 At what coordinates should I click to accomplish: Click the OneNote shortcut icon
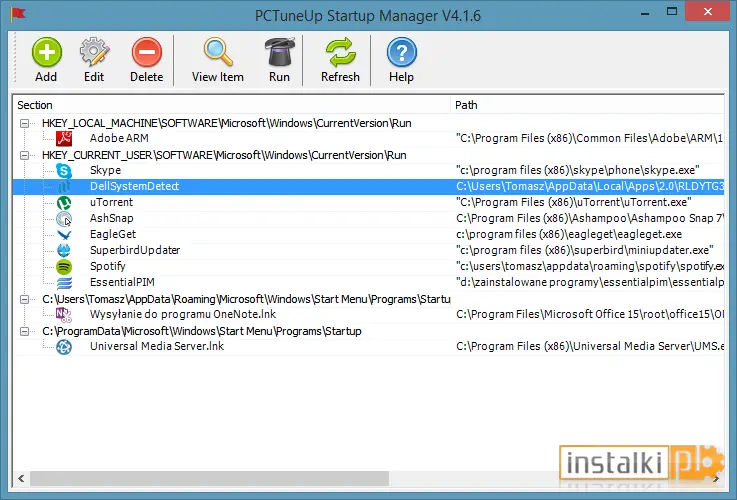point(64,314)
